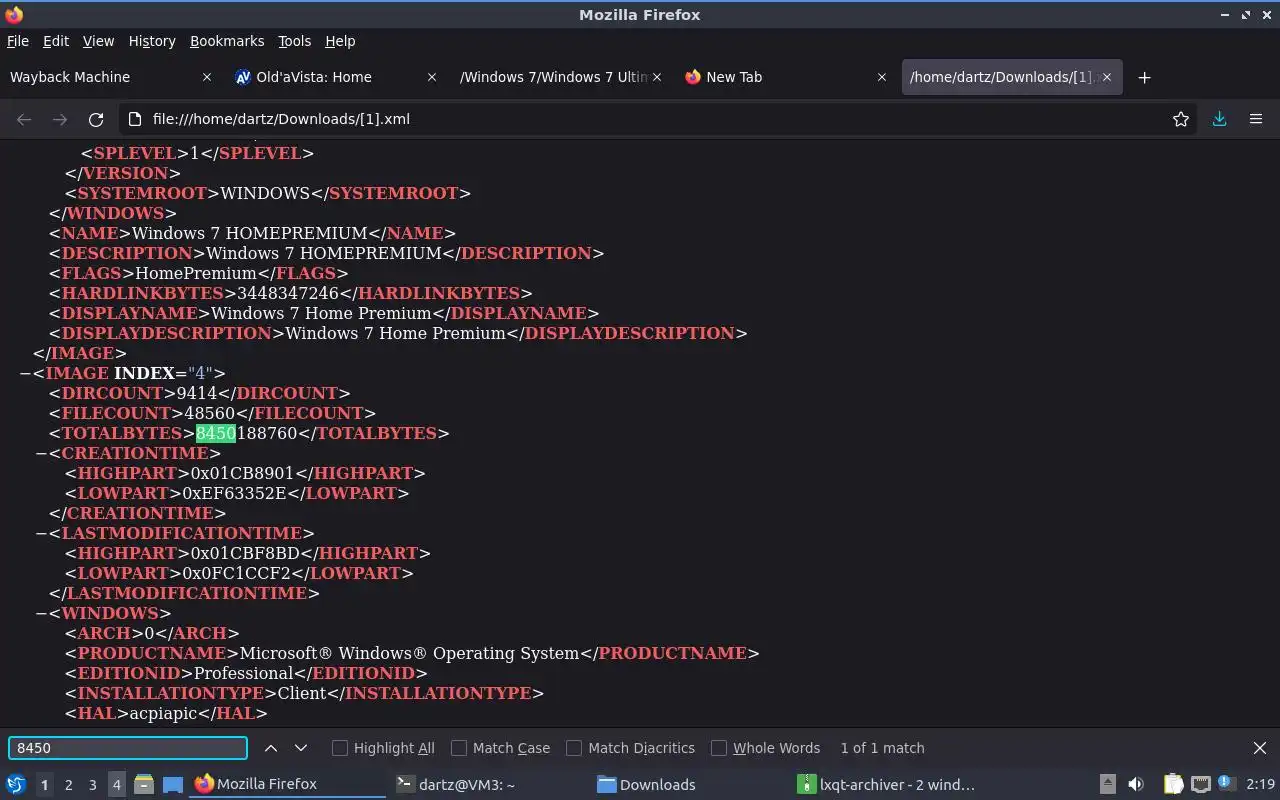
Task: Bookmark this page with the star icon
Action: (x=1181, y=119)
